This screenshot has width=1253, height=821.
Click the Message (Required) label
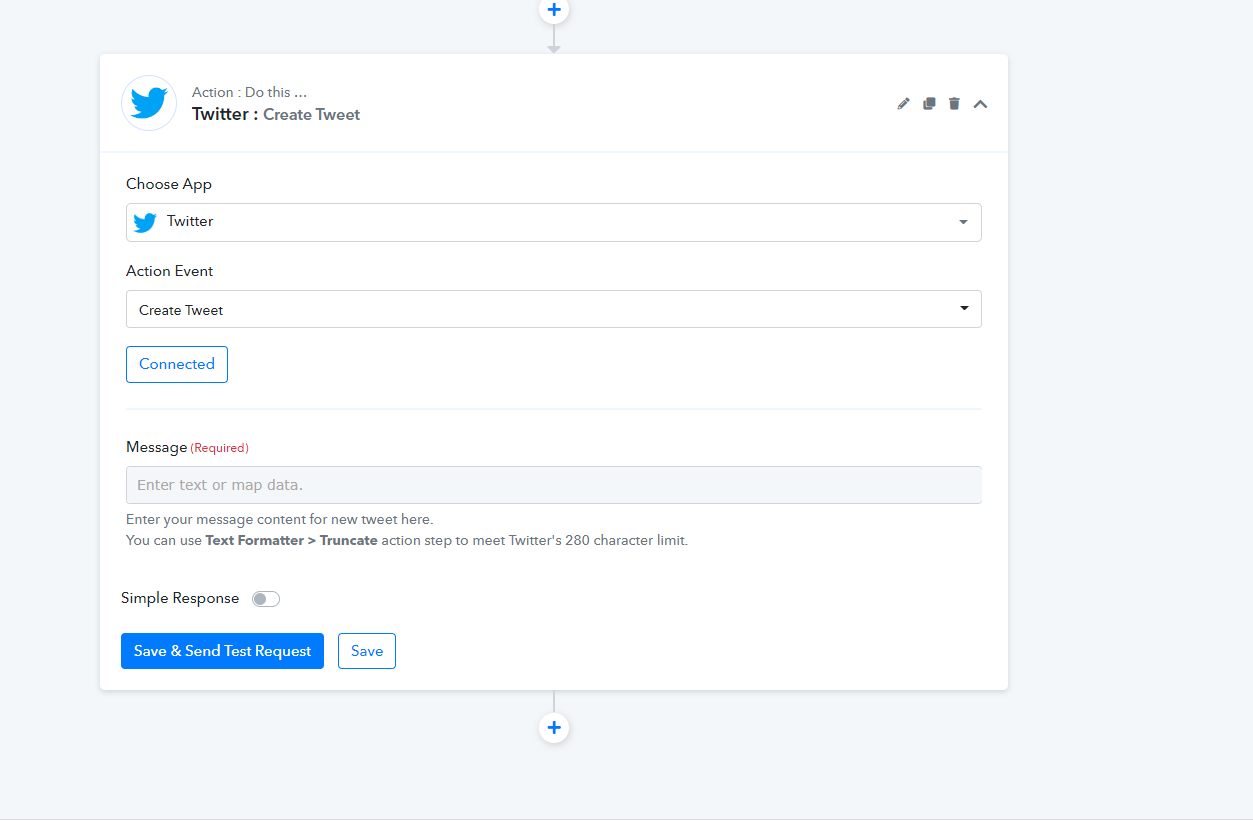click(187, 447)
